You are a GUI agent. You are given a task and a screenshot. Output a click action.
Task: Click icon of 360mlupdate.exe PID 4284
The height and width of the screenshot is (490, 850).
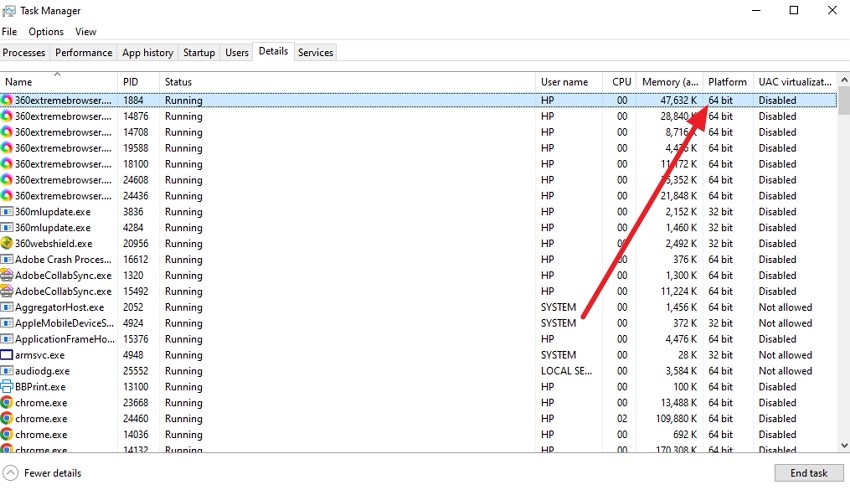point(7,228)
